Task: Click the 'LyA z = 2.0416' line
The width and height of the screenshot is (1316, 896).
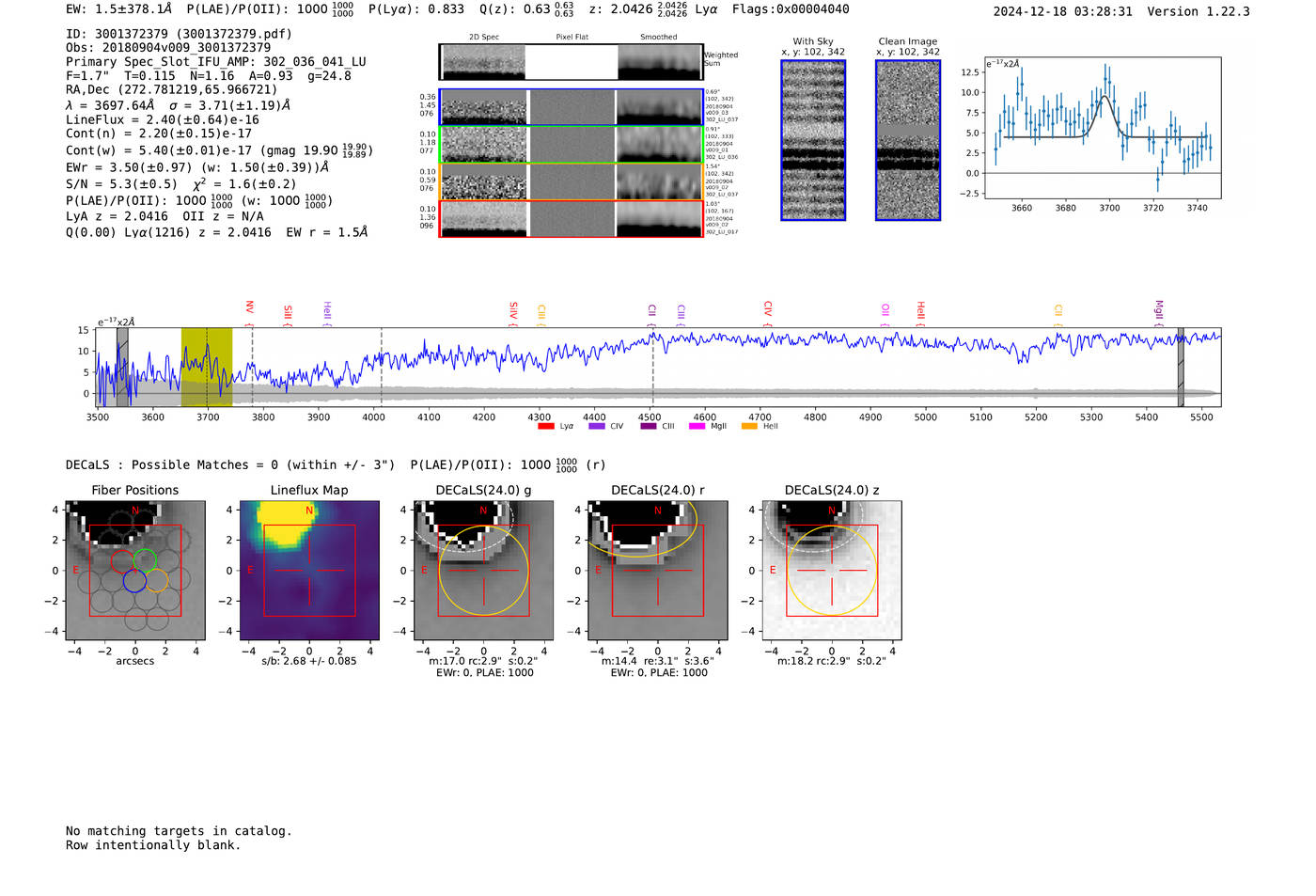Action: coord(117,216)
